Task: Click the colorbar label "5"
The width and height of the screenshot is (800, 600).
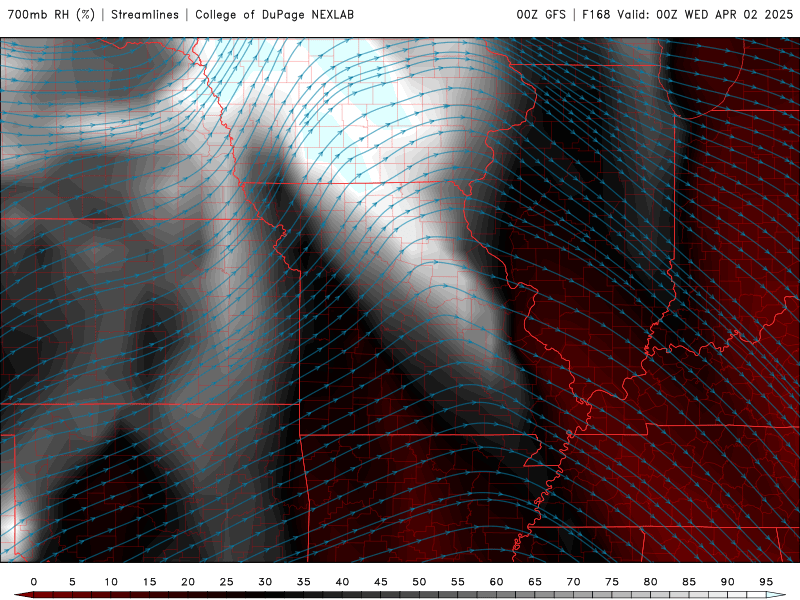Action: point(72,582)
